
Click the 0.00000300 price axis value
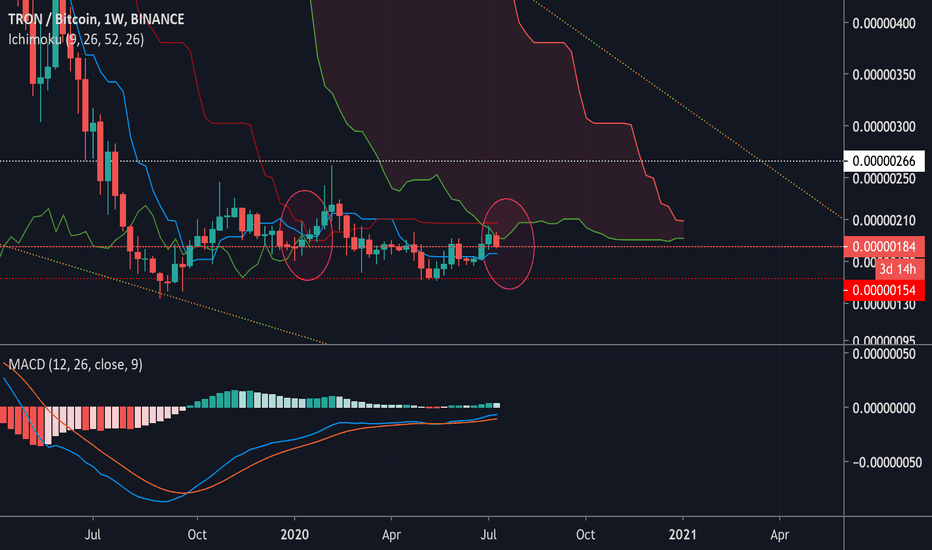[884, 127]
